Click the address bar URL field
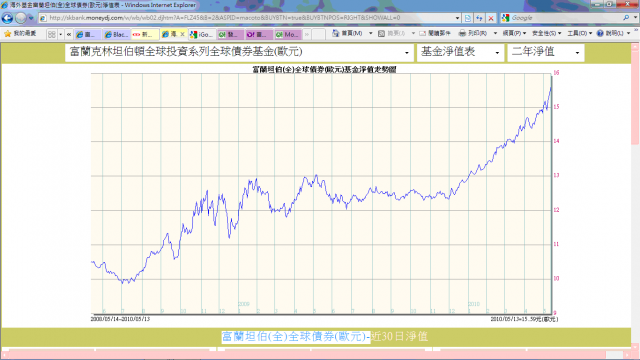The height and width of the screenshot is (360, 640). coord(246,18)
